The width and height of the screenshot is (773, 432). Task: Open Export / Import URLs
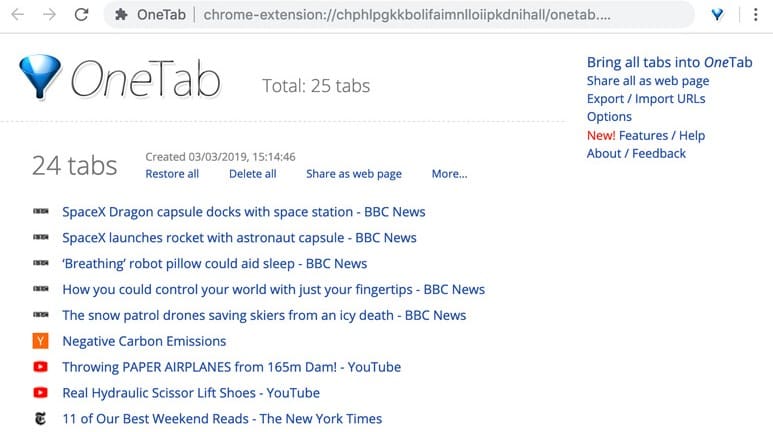[646, 99]
